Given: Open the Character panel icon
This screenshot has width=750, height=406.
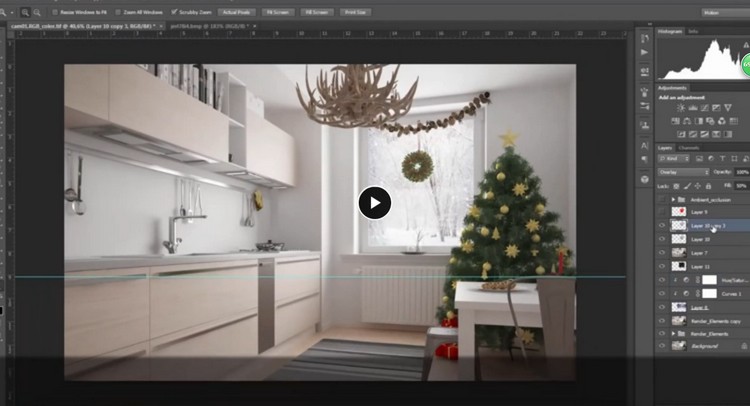Looking at the screenshot, I should point(644,145).
